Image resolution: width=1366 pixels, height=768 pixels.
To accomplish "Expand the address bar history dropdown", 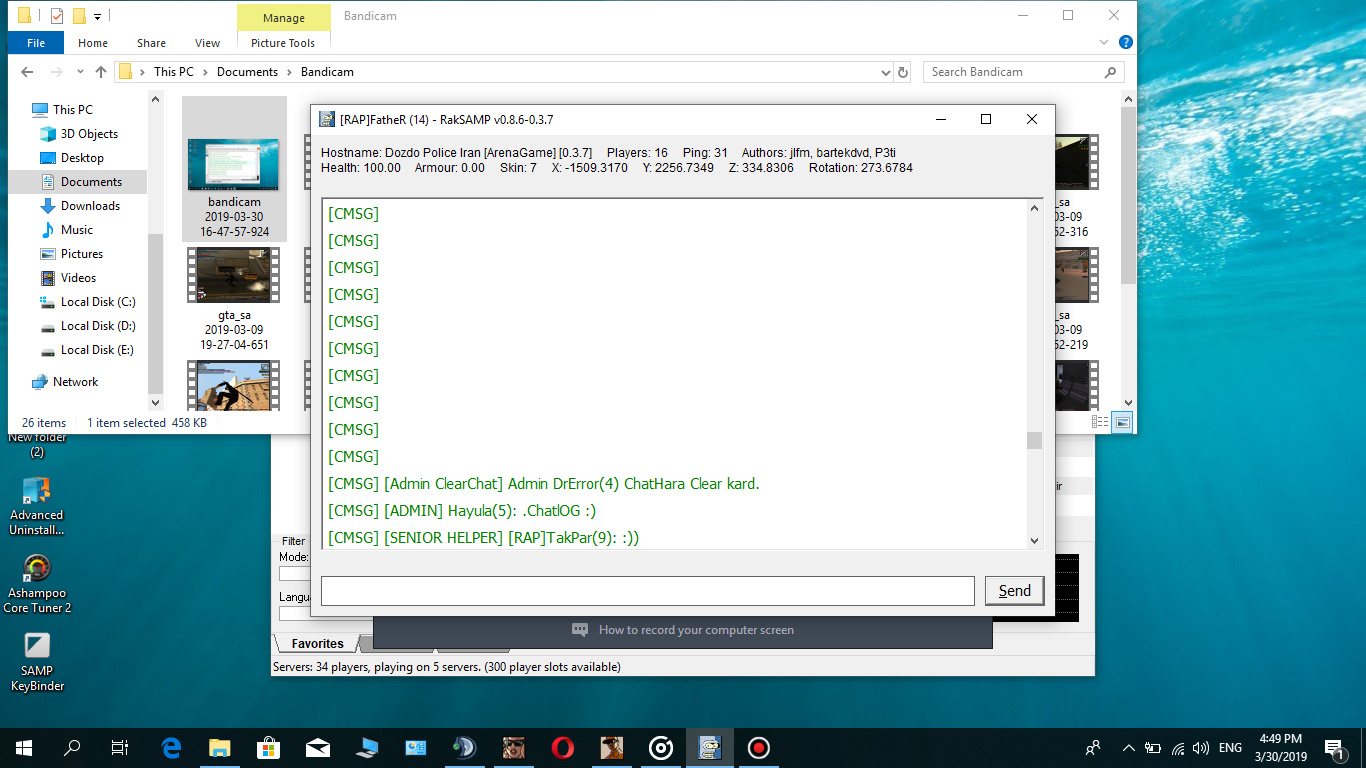I will point(885,72).
